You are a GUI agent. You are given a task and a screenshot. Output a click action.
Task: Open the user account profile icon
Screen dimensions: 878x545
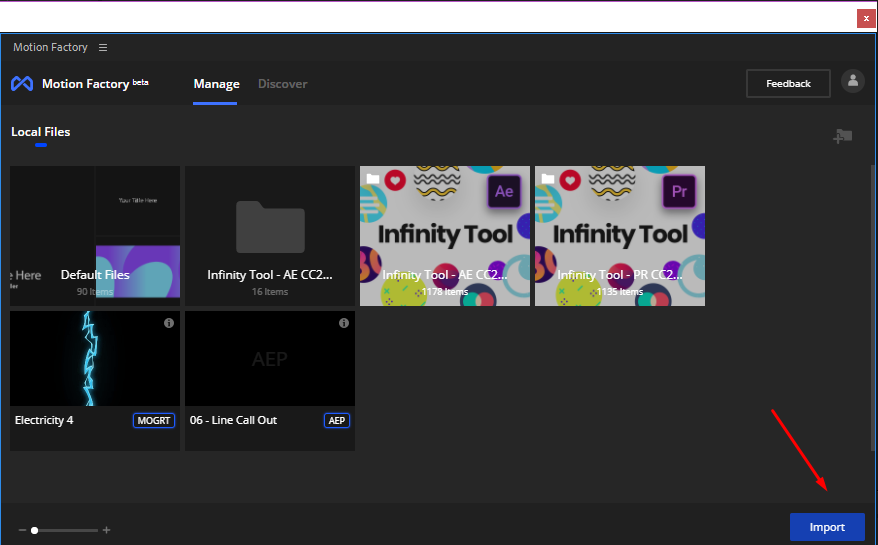[853, 81]
